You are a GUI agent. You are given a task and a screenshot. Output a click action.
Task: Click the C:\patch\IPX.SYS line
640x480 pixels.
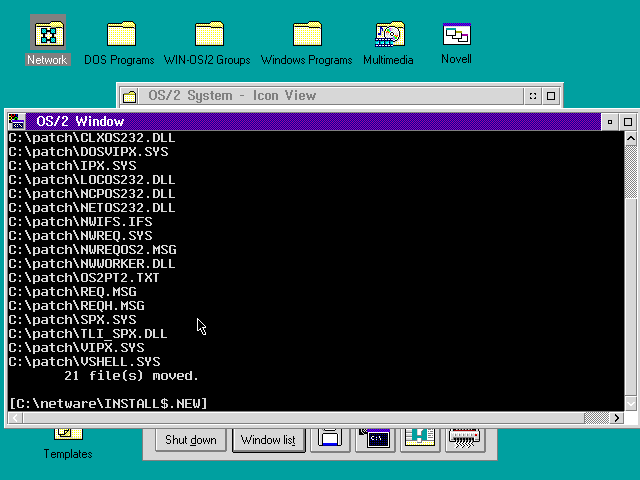[x=72, y=166]
